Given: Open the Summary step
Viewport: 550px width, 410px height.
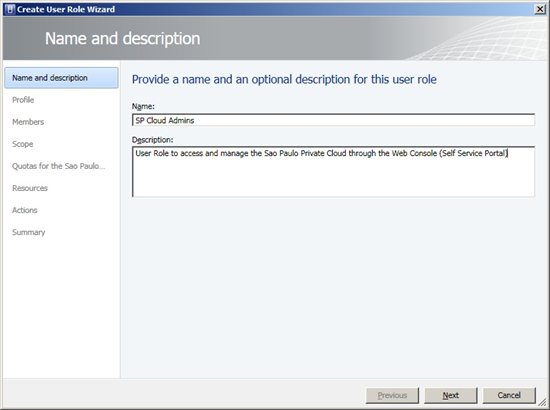Looking at the screenshot, I should 29,232.
